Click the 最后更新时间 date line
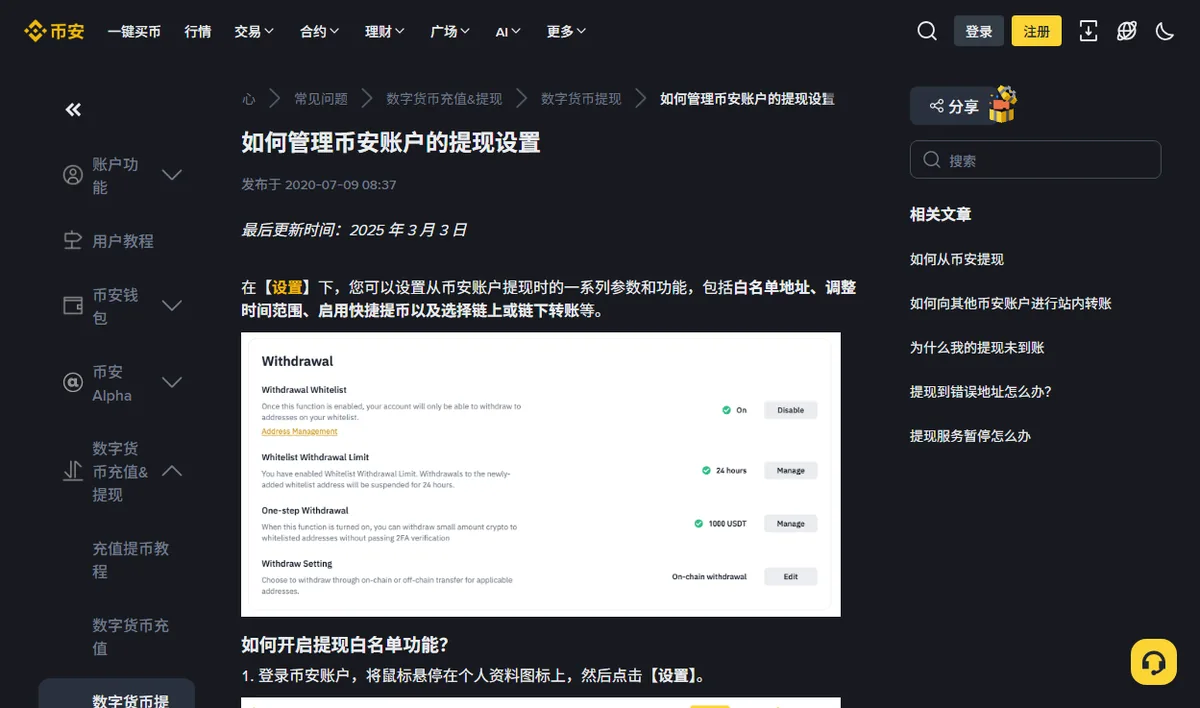1200x708 pixels. pos(354,230)
